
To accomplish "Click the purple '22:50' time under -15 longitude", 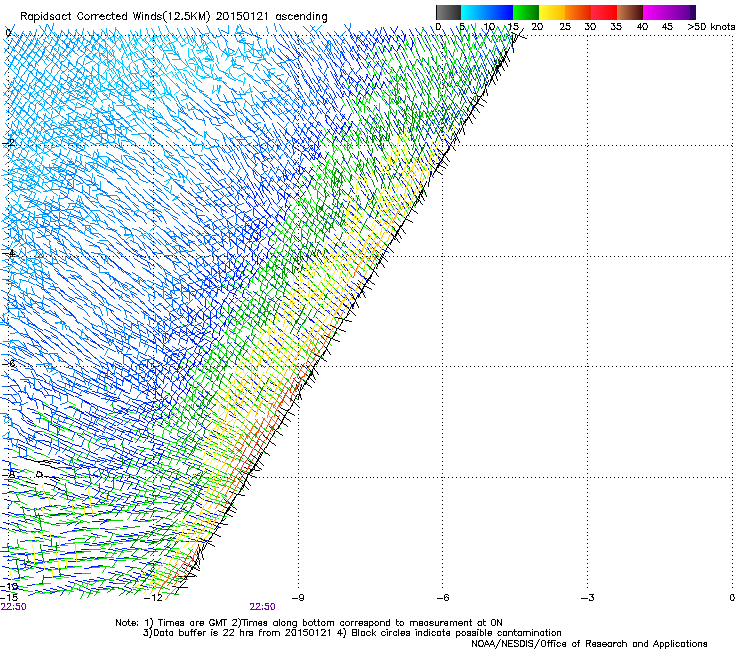I will tap(14, 607).
